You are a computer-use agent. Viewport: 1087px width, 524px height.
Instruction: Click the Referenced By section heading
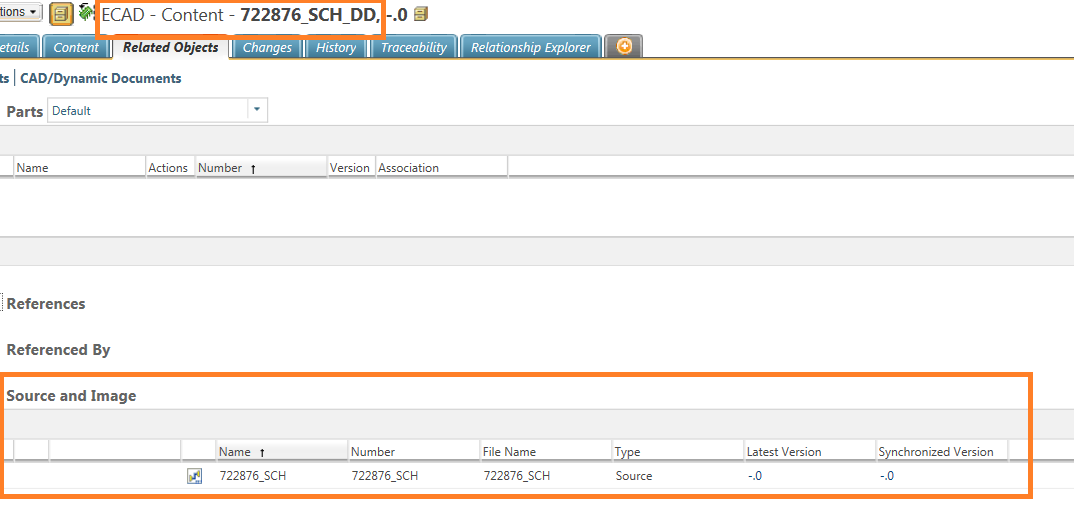pos(58,349)
